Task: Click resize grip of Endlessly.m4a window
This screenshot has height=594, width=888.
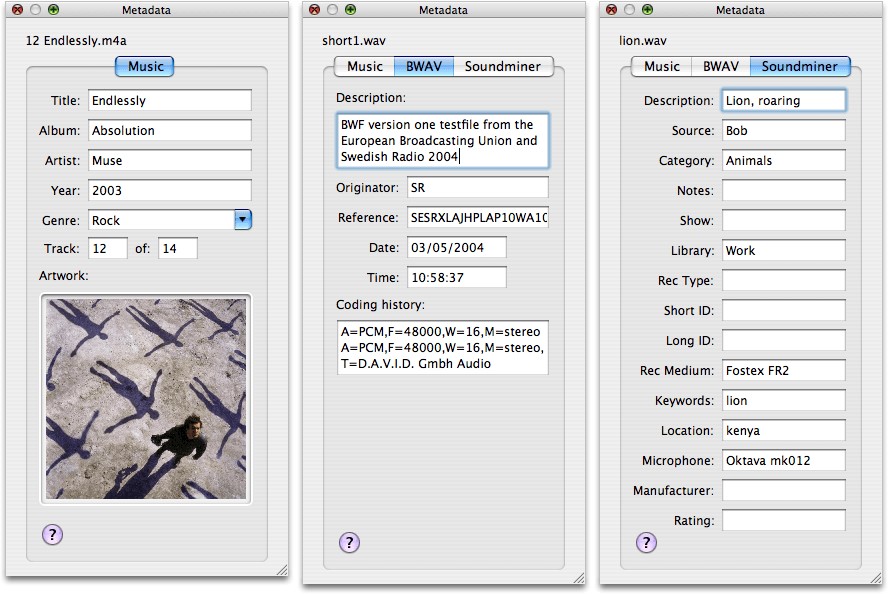Action: pos(282,570)
